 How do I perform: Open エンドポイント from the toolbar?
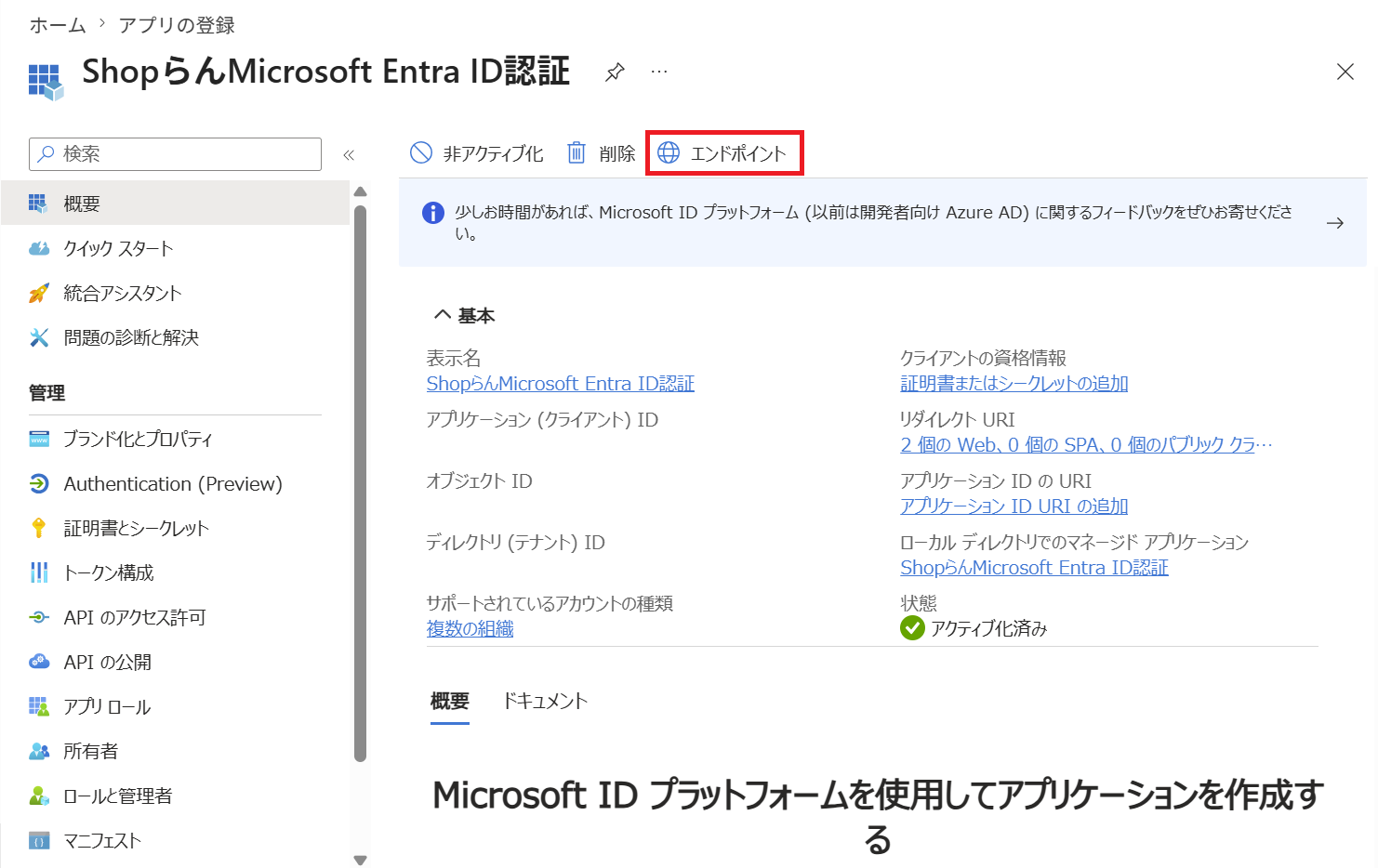tap(722, 153)
